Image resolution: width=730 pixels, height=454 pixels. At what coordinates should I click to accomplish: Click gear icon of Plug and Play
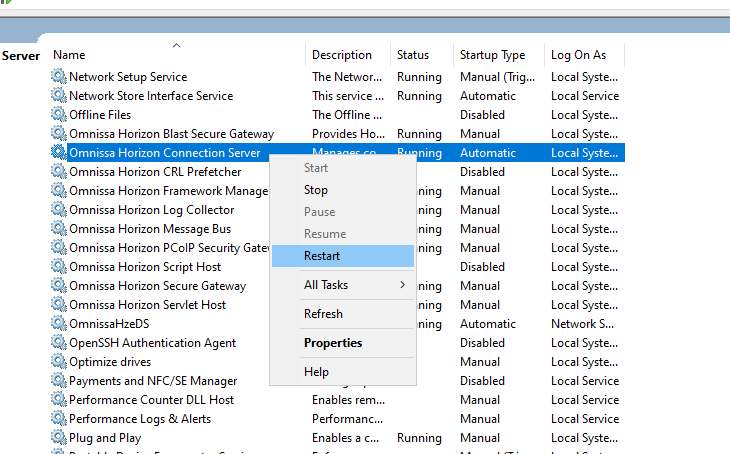pos(59,438)
